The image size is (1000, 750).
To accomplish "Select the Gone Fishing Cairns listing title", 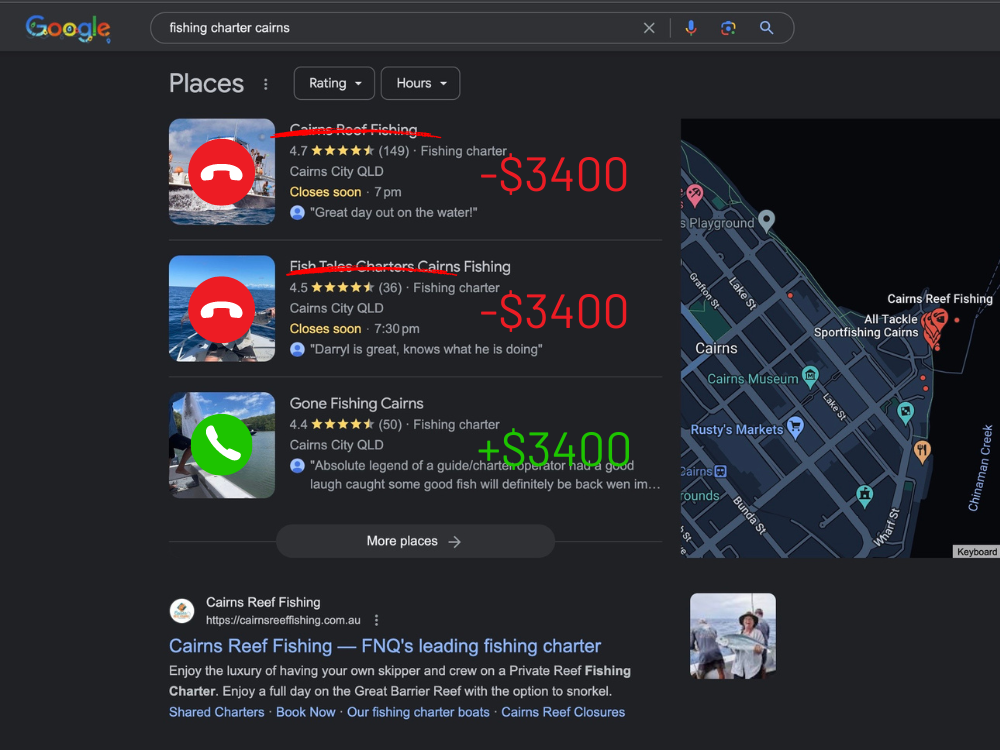I will click(x=357, y=404).
